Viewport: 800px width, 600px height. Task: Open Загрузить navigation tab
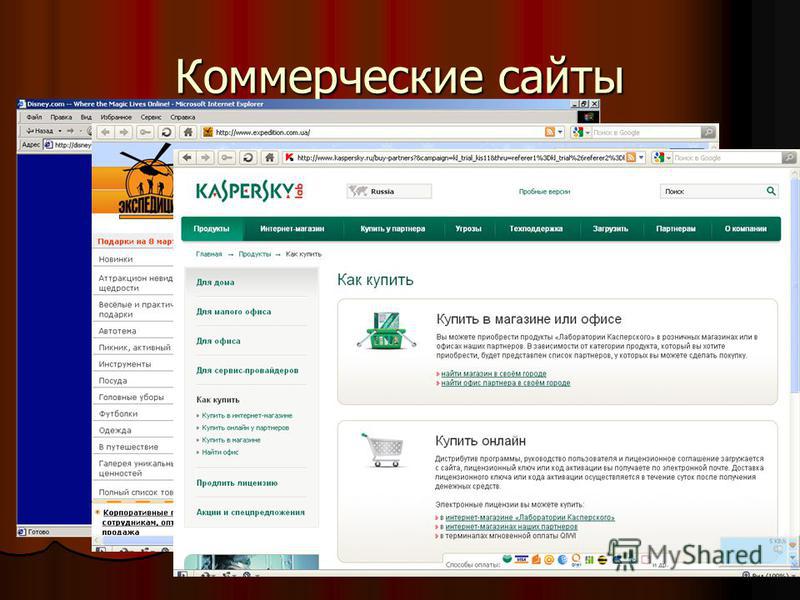pos(611,229)
